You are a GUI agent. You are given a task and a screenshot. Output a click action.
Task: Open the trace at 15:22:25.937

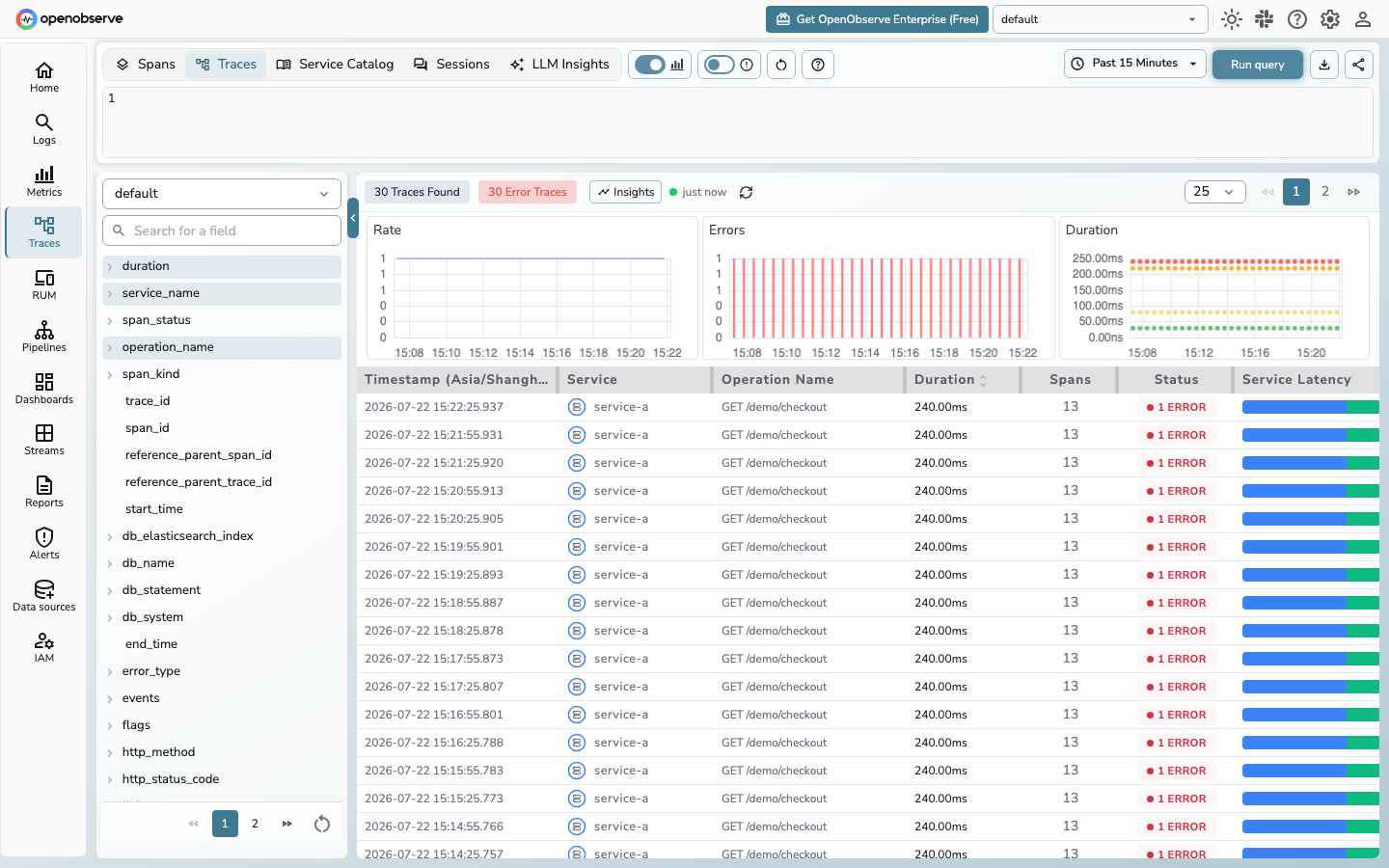(868, 407)
